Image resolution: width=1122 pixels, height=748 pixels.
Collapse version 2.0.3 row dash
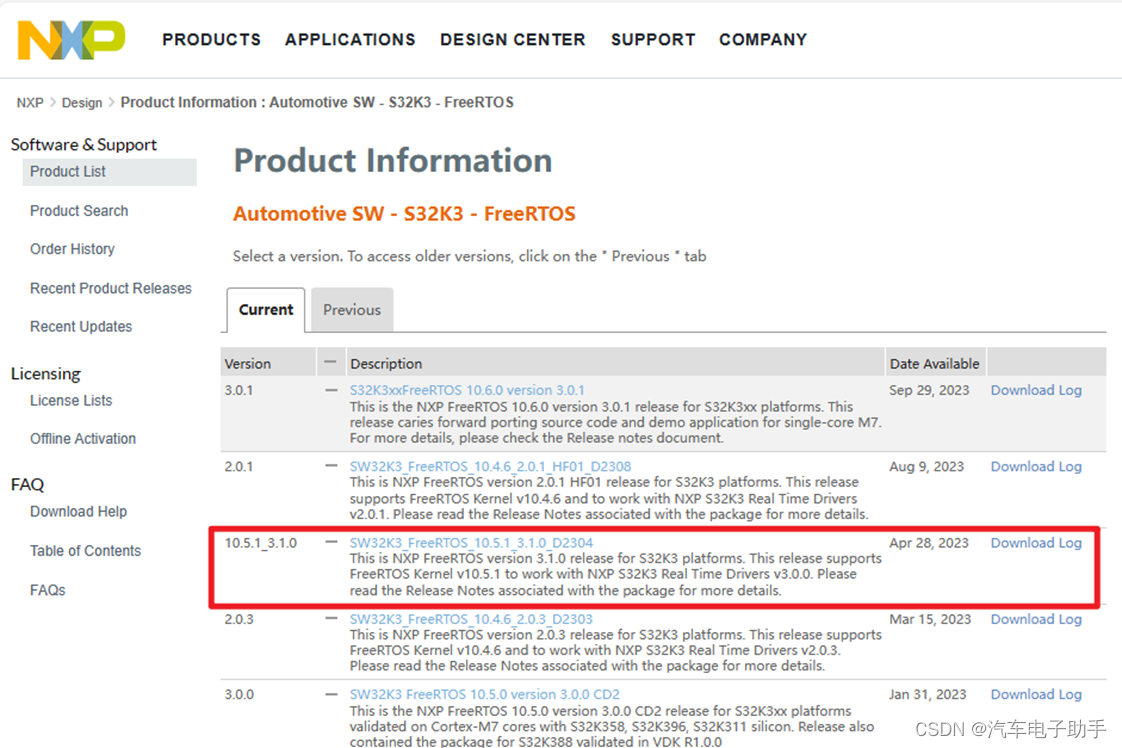click(x=331, y=618)
